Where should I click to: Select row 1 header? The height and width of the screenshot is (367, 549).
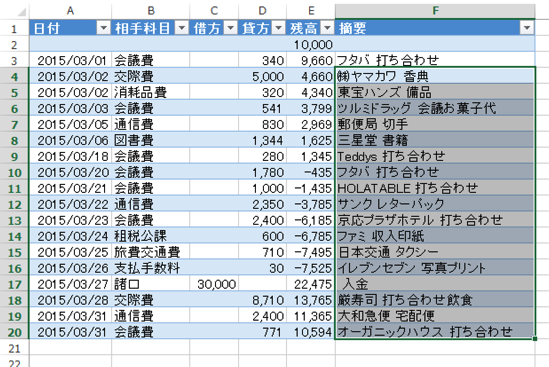[14, 28]
